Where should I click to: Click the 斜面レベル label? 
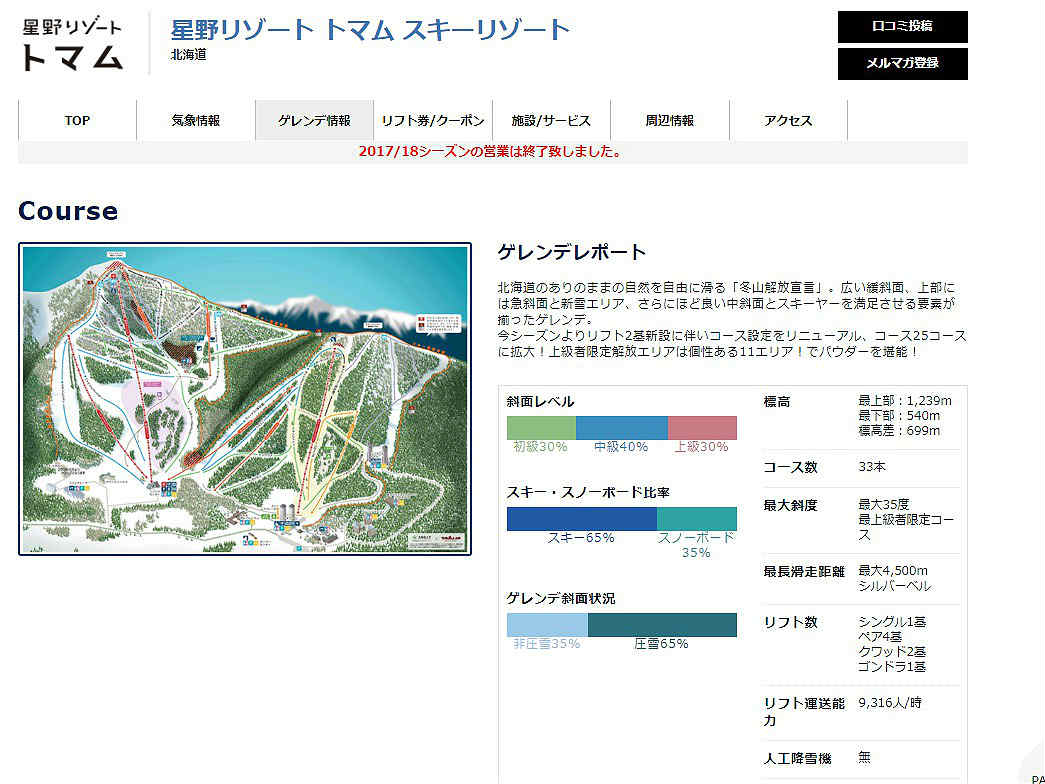click(540, 401)
